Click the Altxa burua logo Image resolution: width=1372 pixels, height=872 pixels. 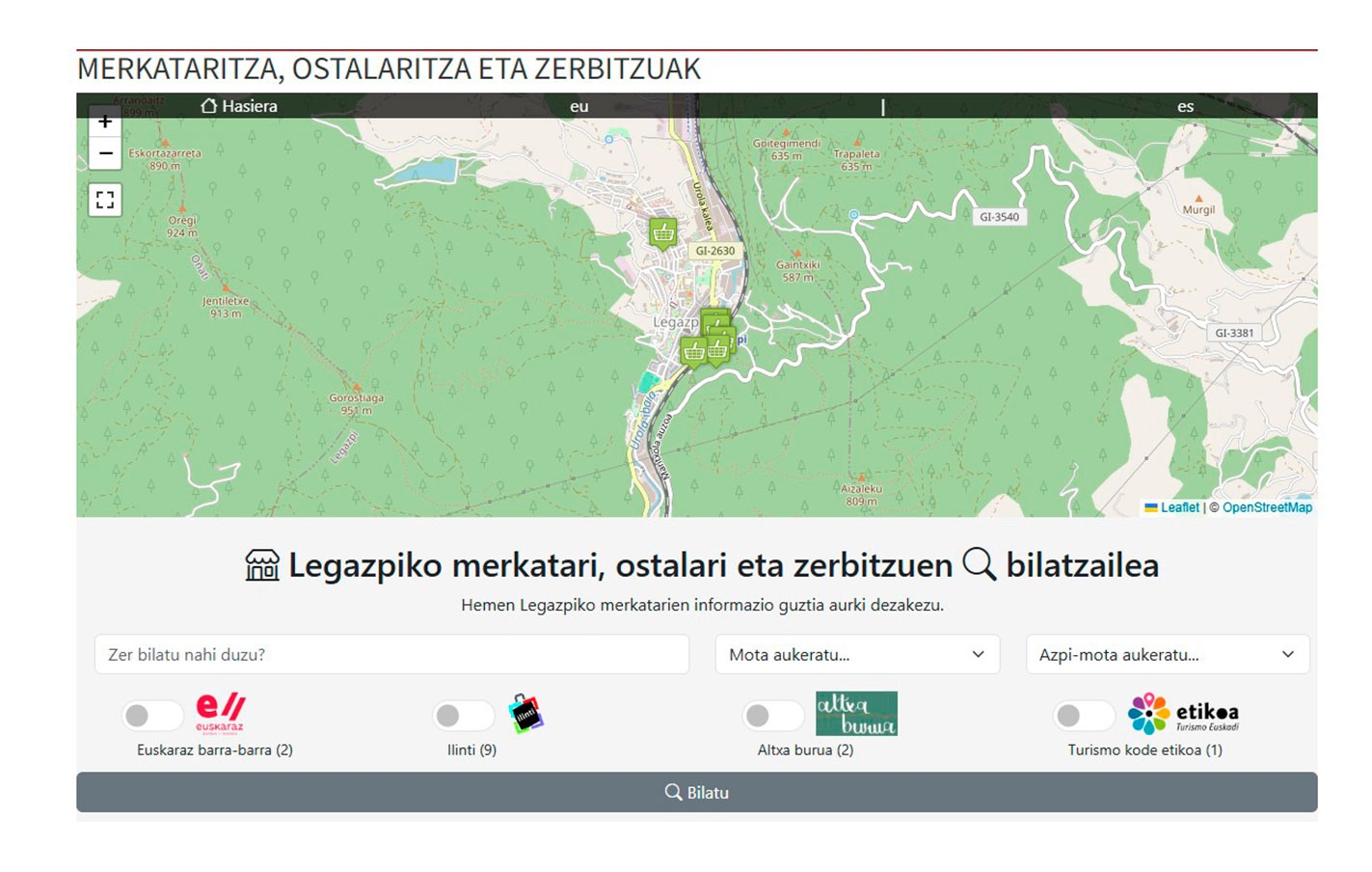click(856, 714)
